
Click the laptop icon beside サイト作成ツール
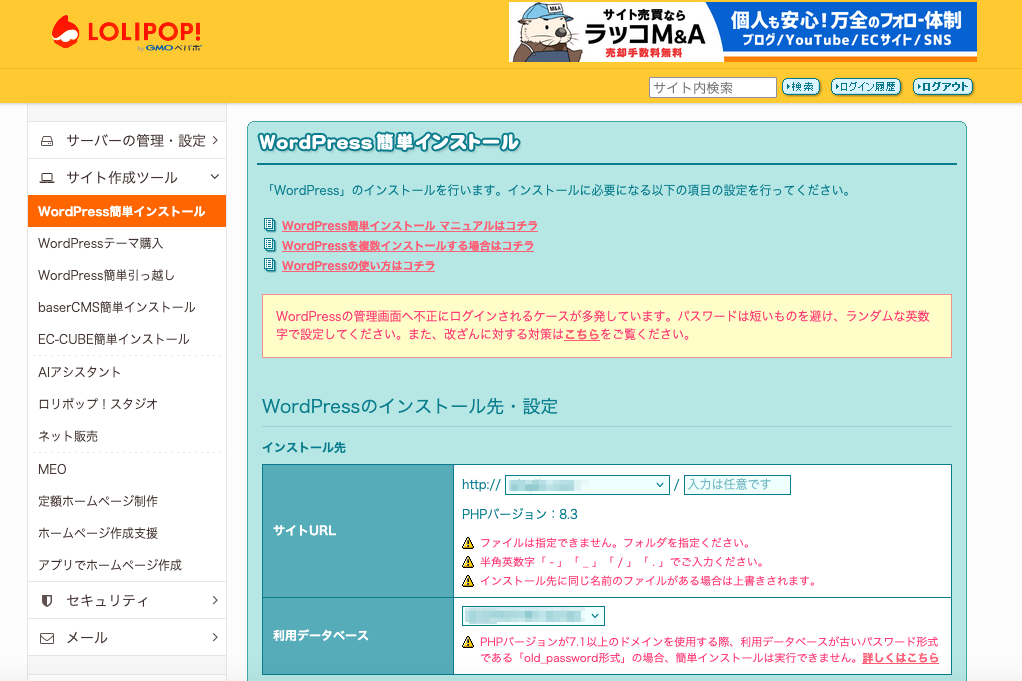pyautogui.click(x=47, y=178)
